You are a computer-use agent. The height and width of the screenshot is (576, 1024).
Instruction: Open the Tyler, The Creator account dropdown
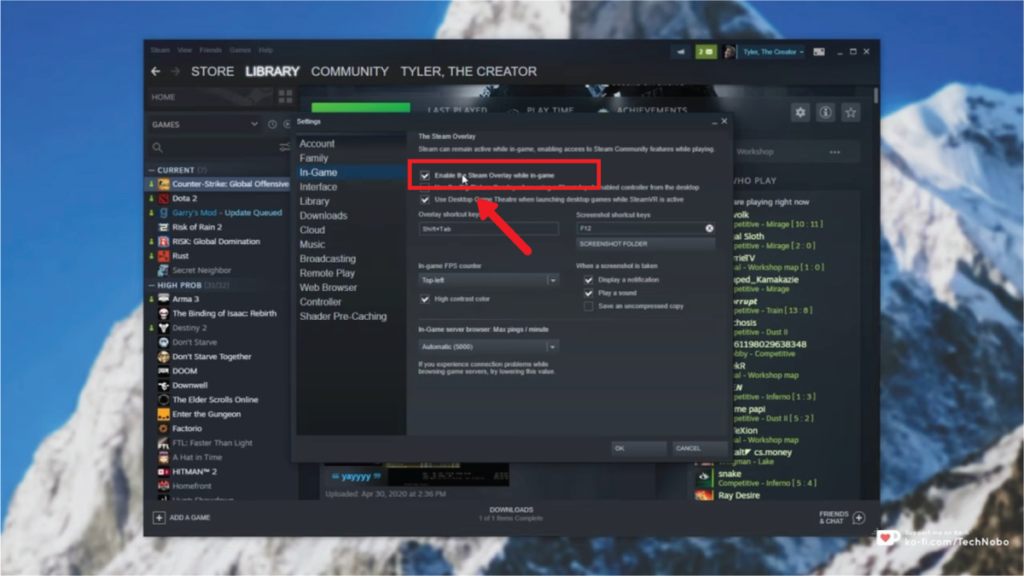[x=773, y=52]
